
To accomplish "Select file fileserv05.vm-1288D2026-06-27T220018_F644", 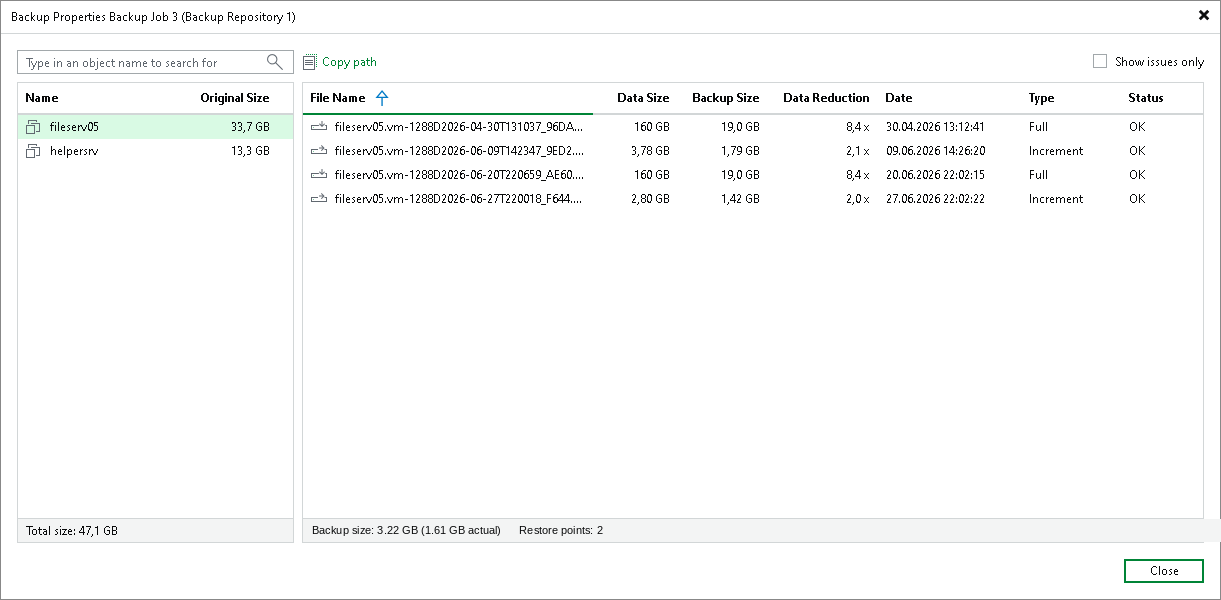I will 459,199.
